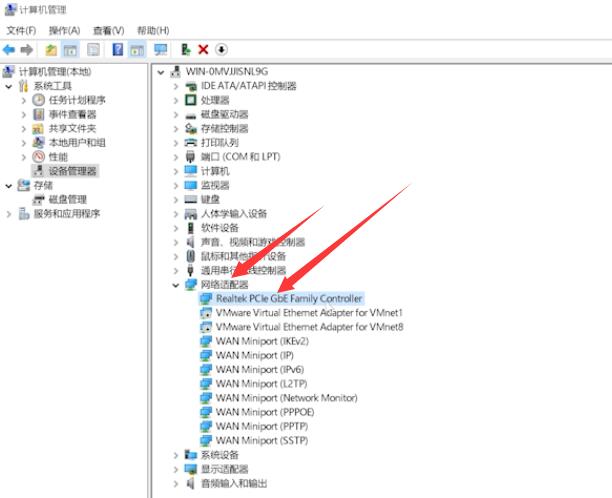This screenshot has width=612, height=498.
Task: Click the up-one-level folder icon
Action: 51,50
